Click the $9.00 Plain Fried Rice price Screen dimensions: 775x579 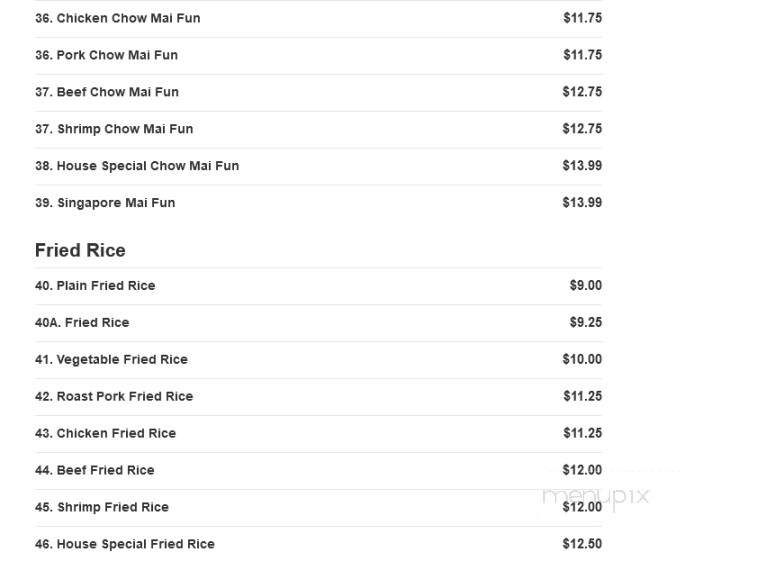tap(586, 286)
